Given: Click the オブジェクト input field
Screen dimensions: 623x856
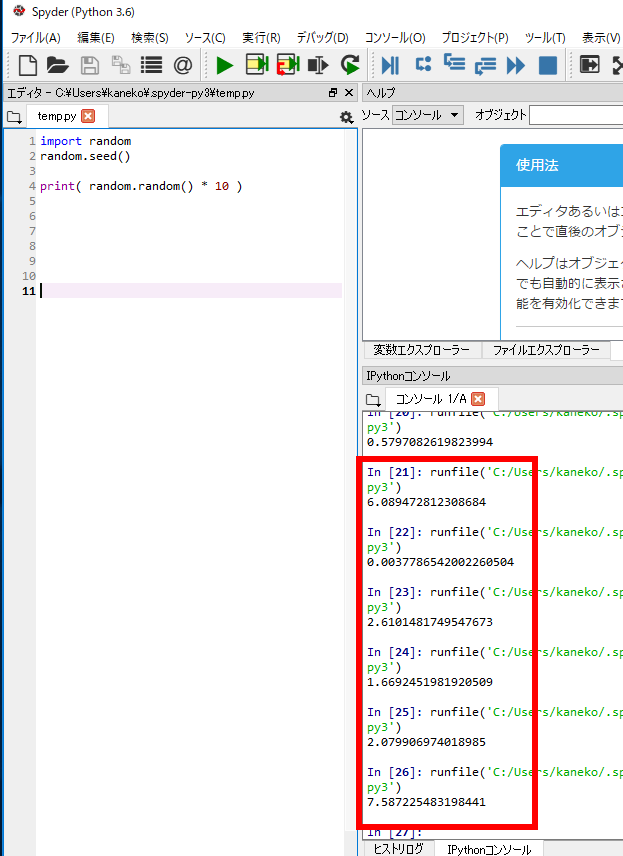Looking at the screenshot, I should [x=576, y=115].
